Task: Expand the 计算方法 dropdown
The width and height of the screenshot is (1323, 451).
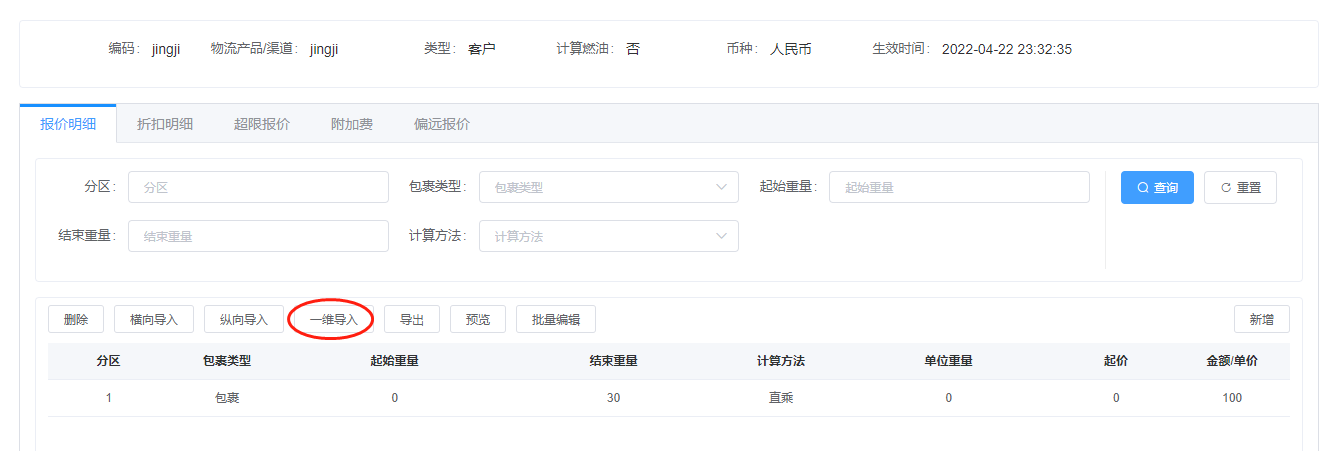Action: pos(608,236)
